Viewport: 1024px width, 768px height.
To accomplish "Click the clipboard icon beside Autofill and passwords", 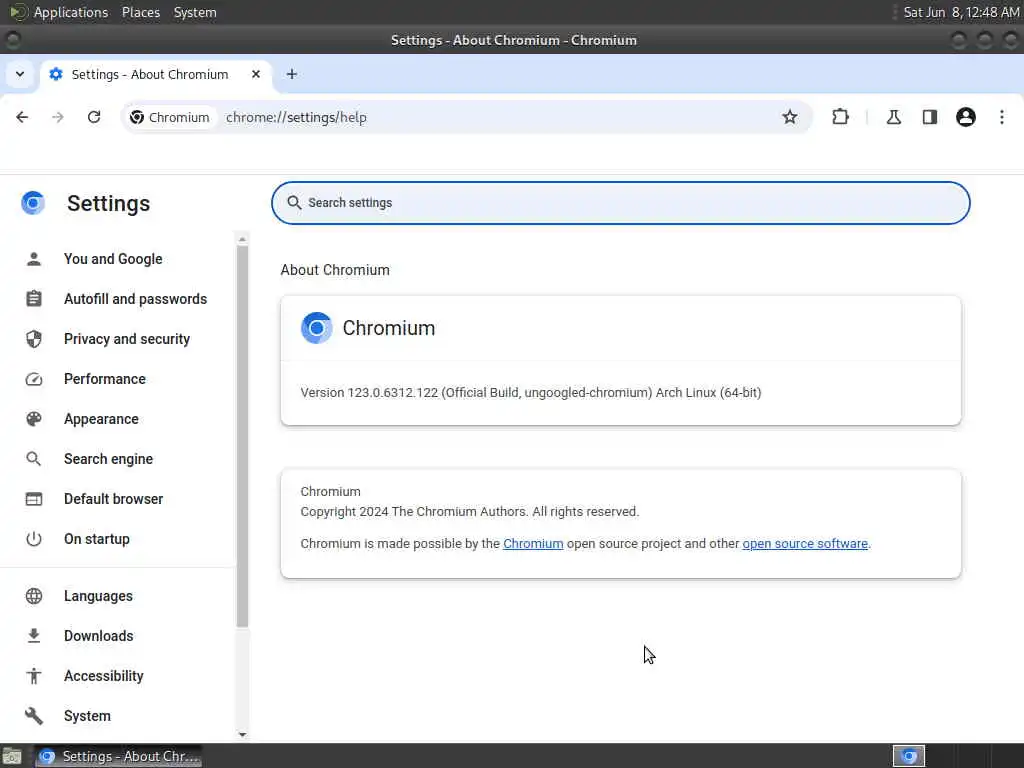I will click(34, 299).
